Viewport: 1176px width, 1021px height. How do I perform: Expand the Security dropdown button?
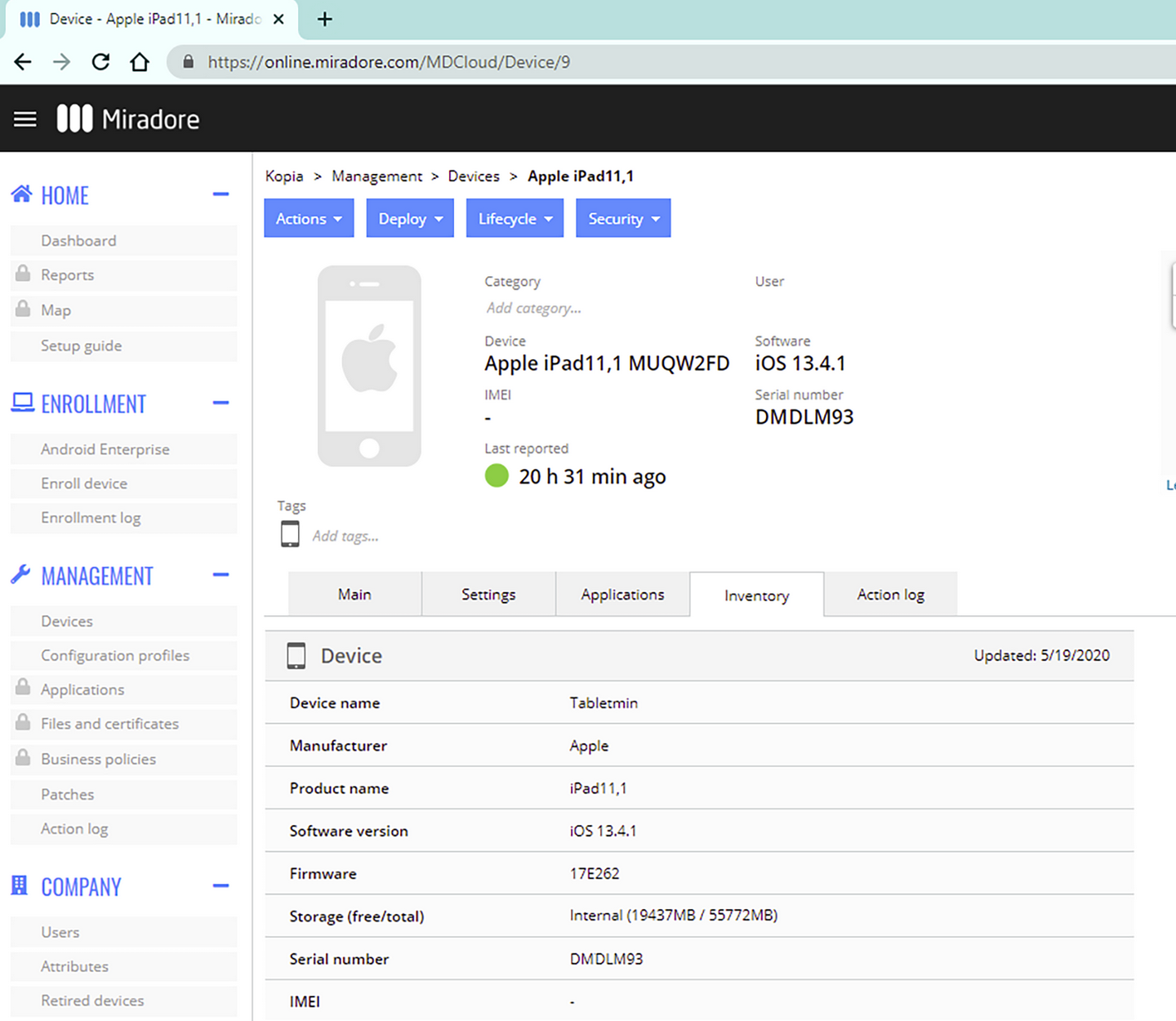623,219
